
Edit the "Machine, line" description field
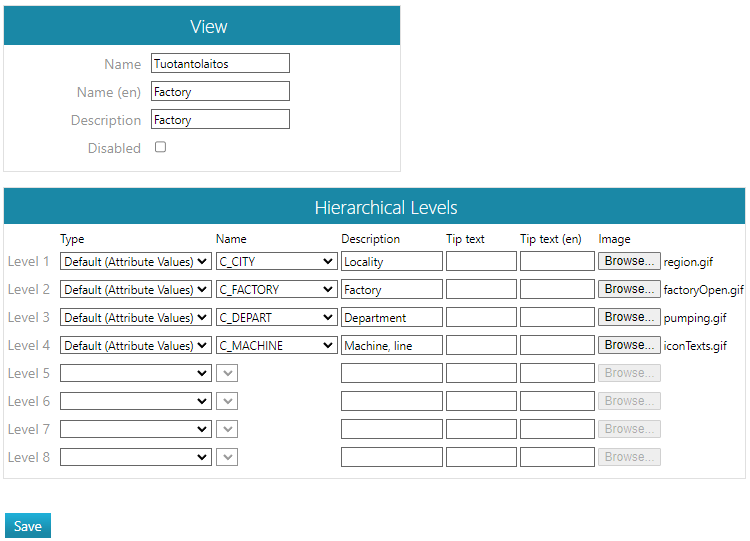pos(391,345)
